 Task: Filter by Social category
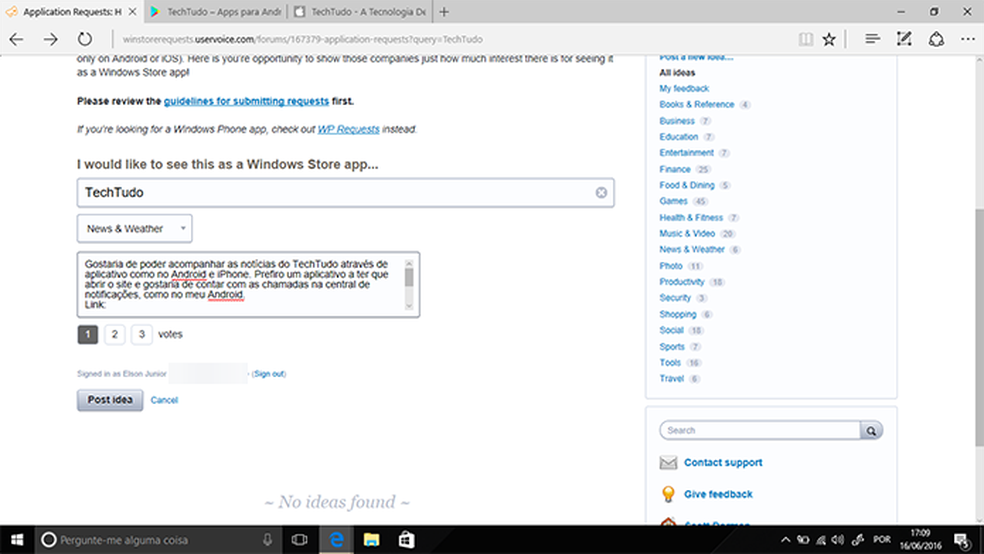[x=671, y=330]
